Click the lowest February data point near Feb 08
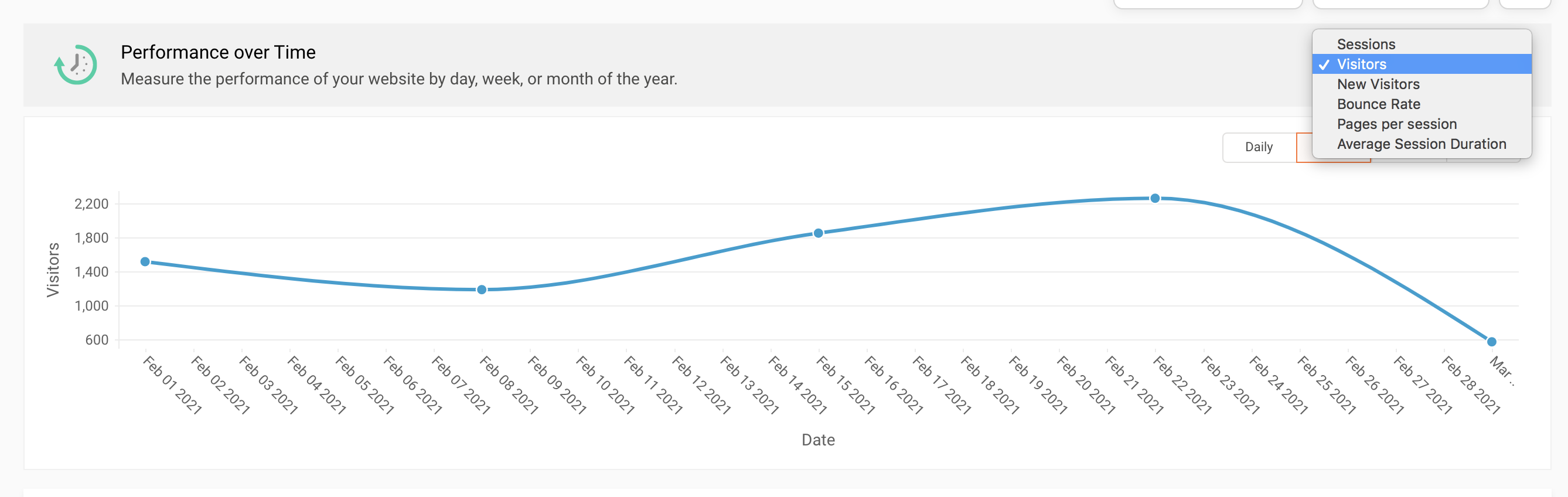 point(482,290)
